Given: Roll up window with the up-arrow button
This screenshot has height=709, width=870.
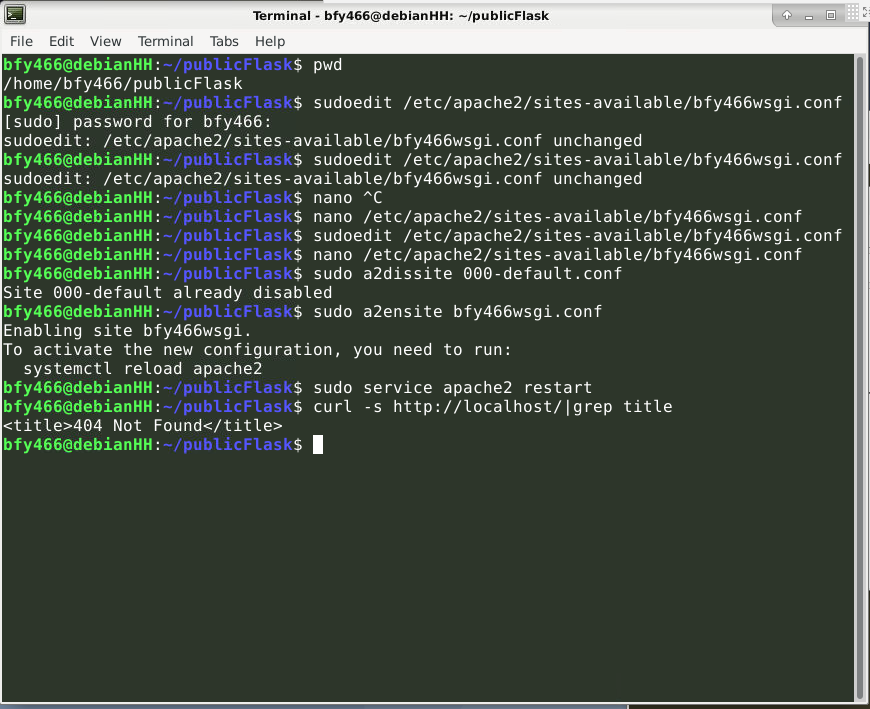Looking at the screenshot, I should (x=787, y=15).
